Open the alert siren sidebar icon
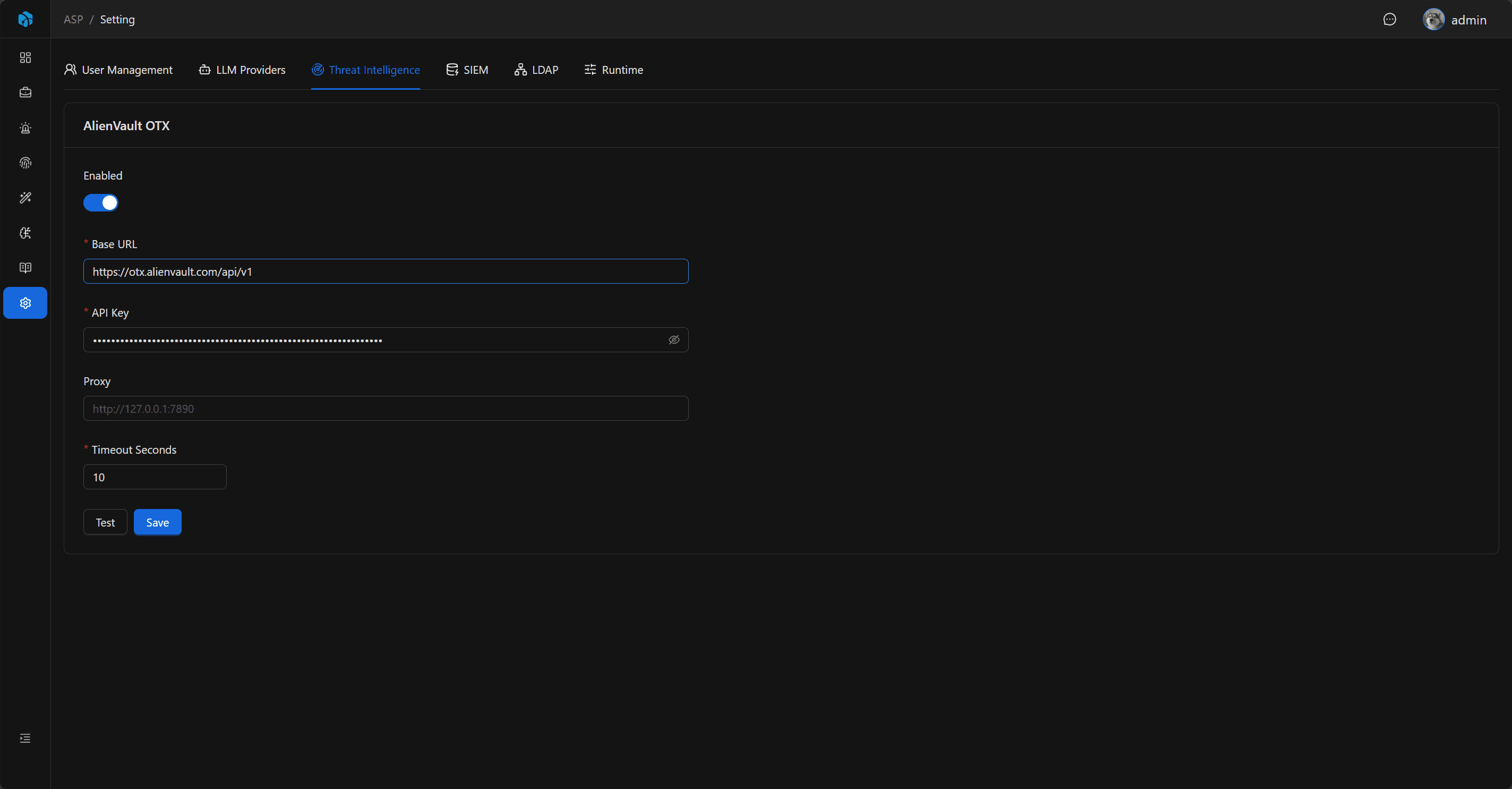The width and height of the screenshot is (1512, 789). coord(25,128)
